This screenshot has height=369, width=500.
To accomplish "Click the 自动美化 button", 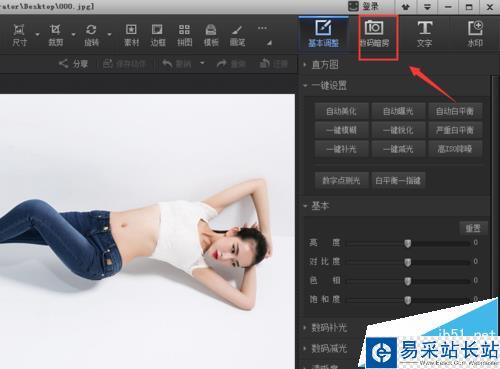I will pos(341,111).
